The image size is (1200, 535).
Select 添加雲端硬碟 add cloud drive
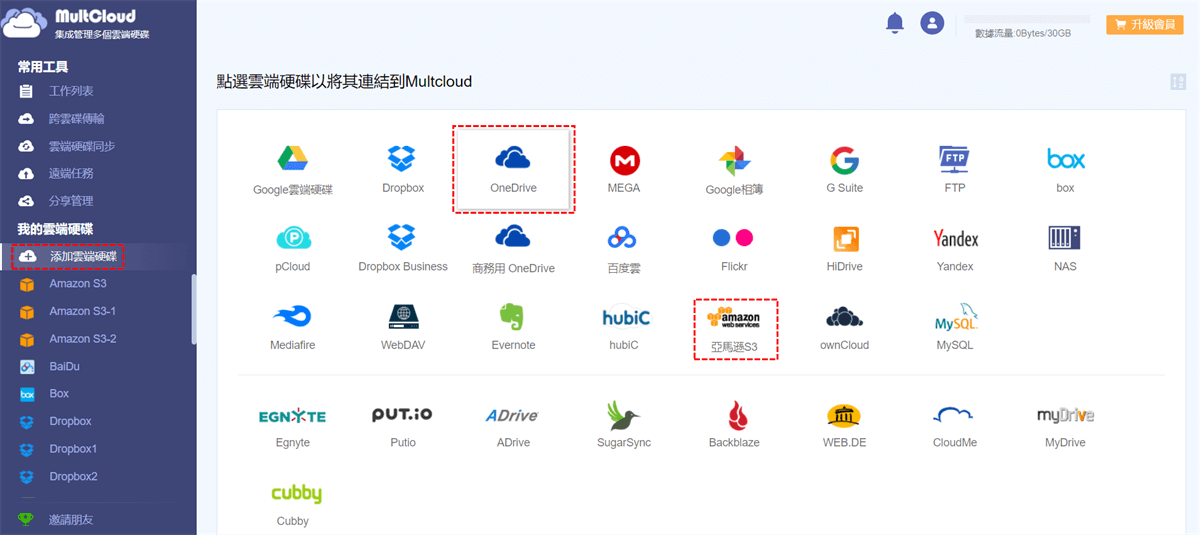tap(82, 256)
